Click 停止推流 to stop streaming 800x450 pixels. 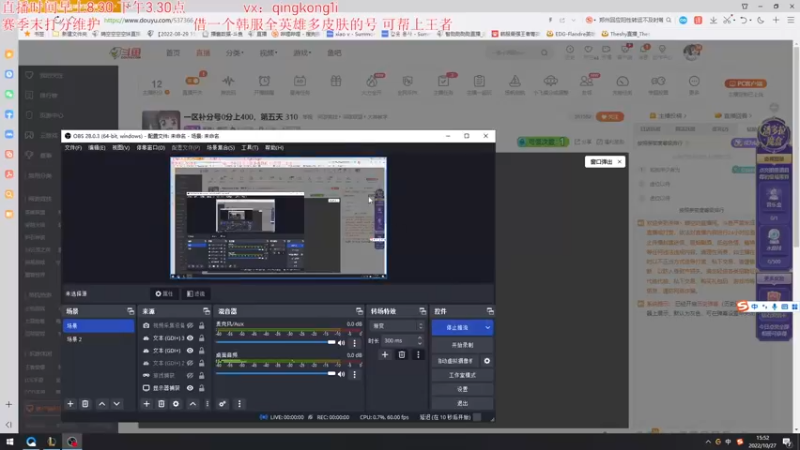click(457, 328)
